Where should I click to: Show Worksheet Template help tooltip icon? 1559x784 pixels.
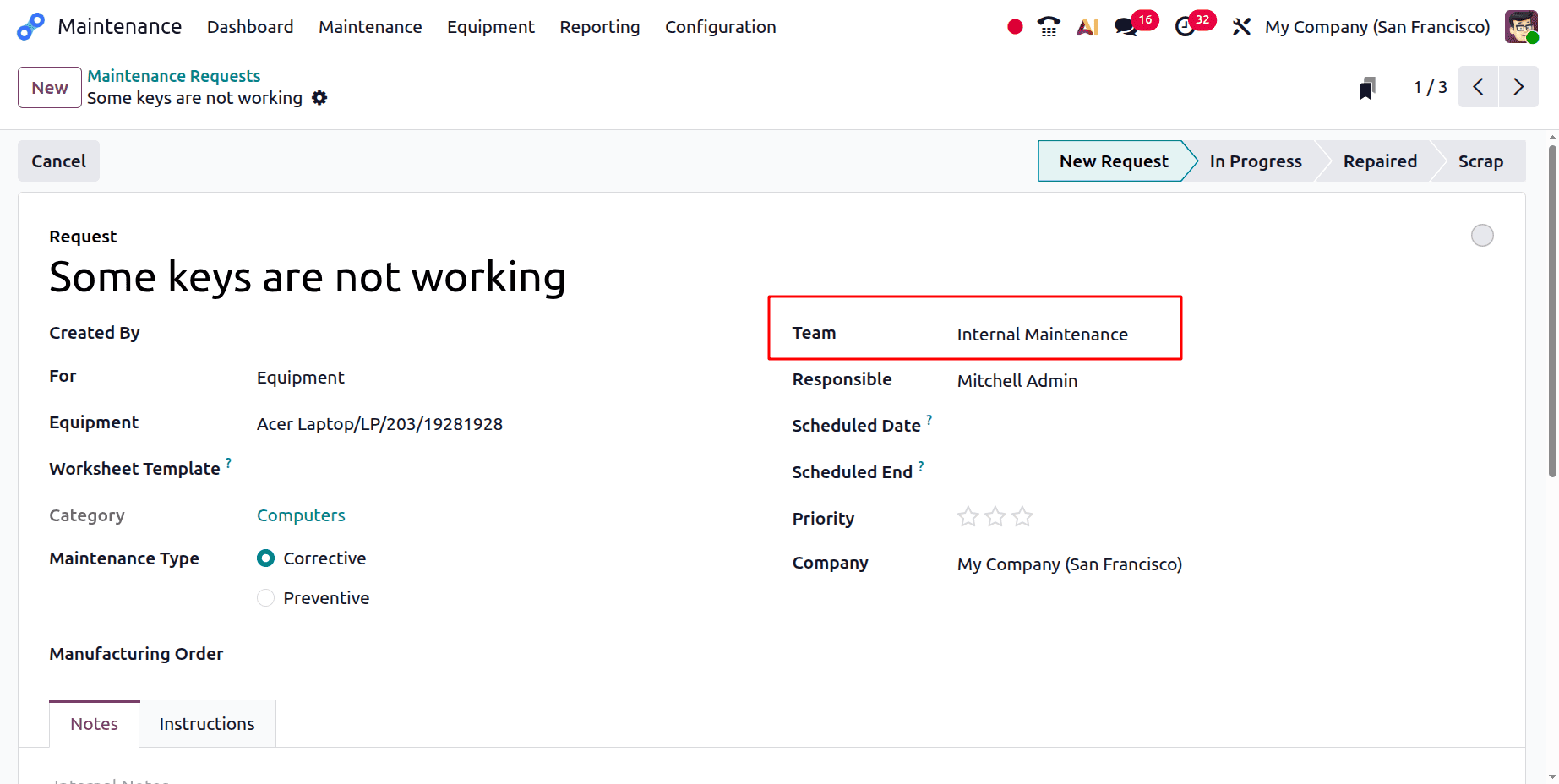228,463
